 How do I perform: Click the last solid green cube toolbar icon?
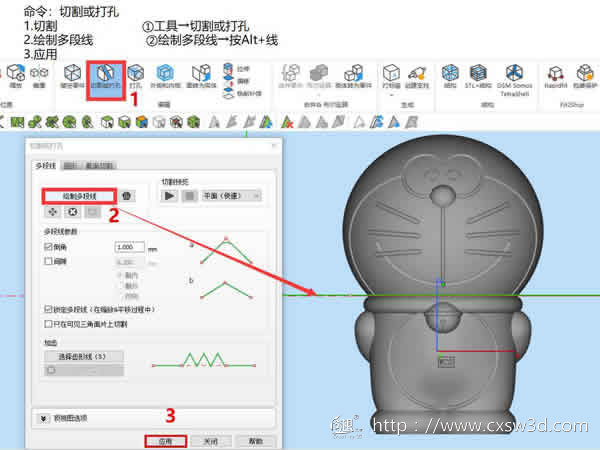pyautogui.click(x=194, y=122)
